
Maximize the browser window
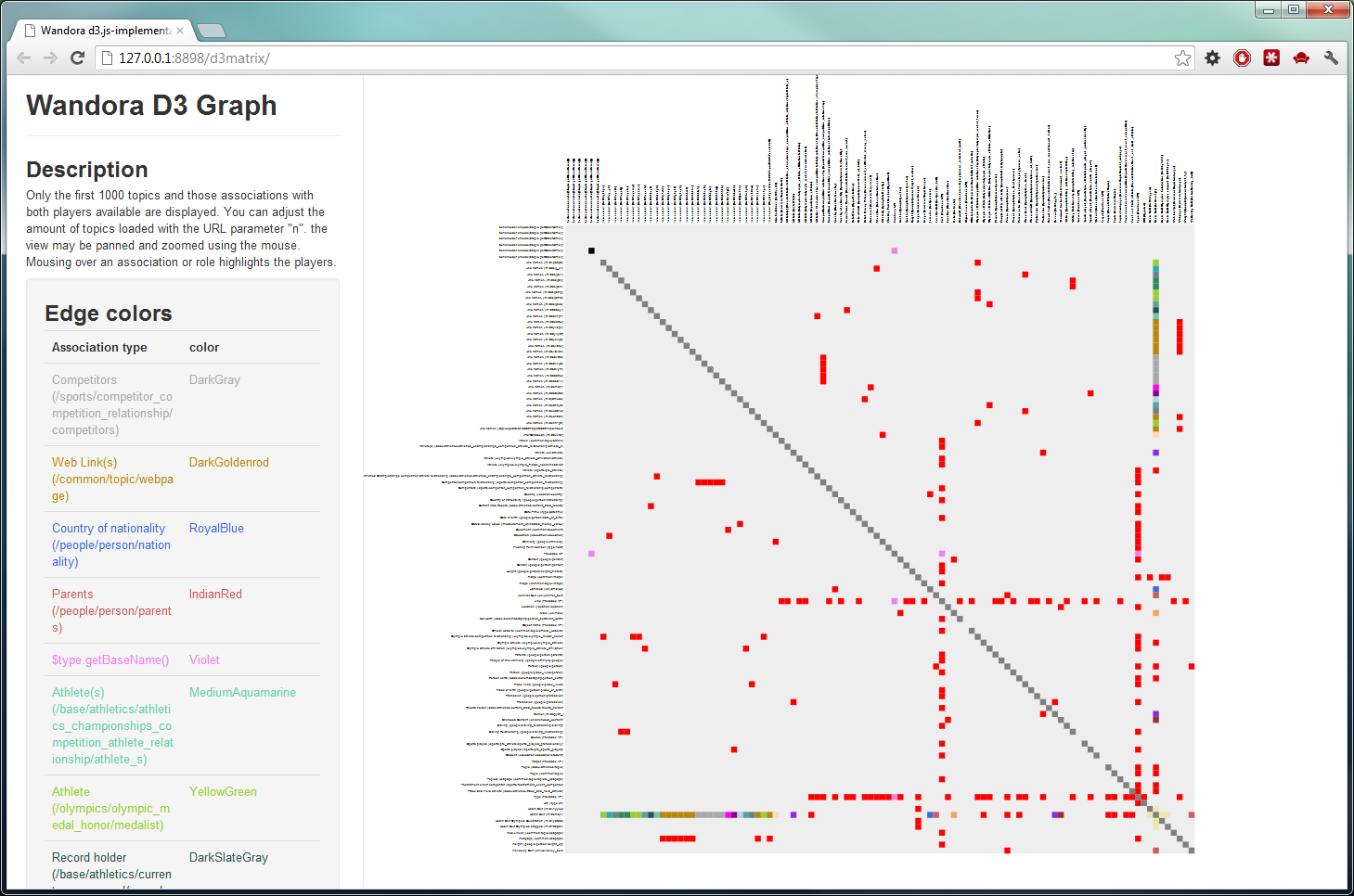pos(1293,9)
